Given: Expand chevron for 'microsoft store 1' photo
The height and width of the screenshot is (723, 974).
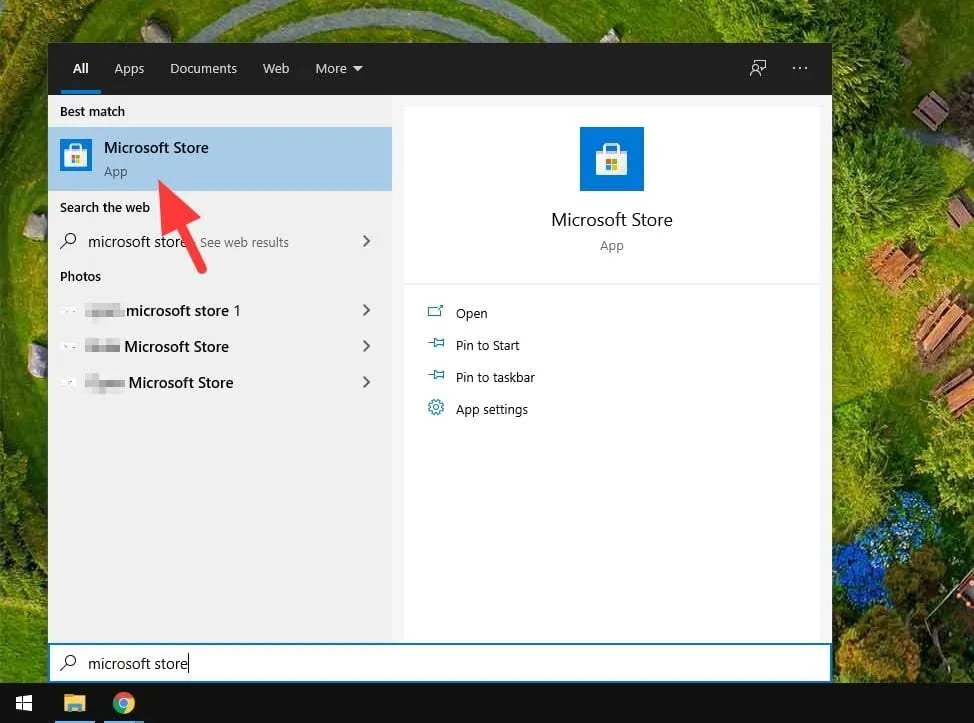Looking at the screenshot, I should click(x=366, y=310).
